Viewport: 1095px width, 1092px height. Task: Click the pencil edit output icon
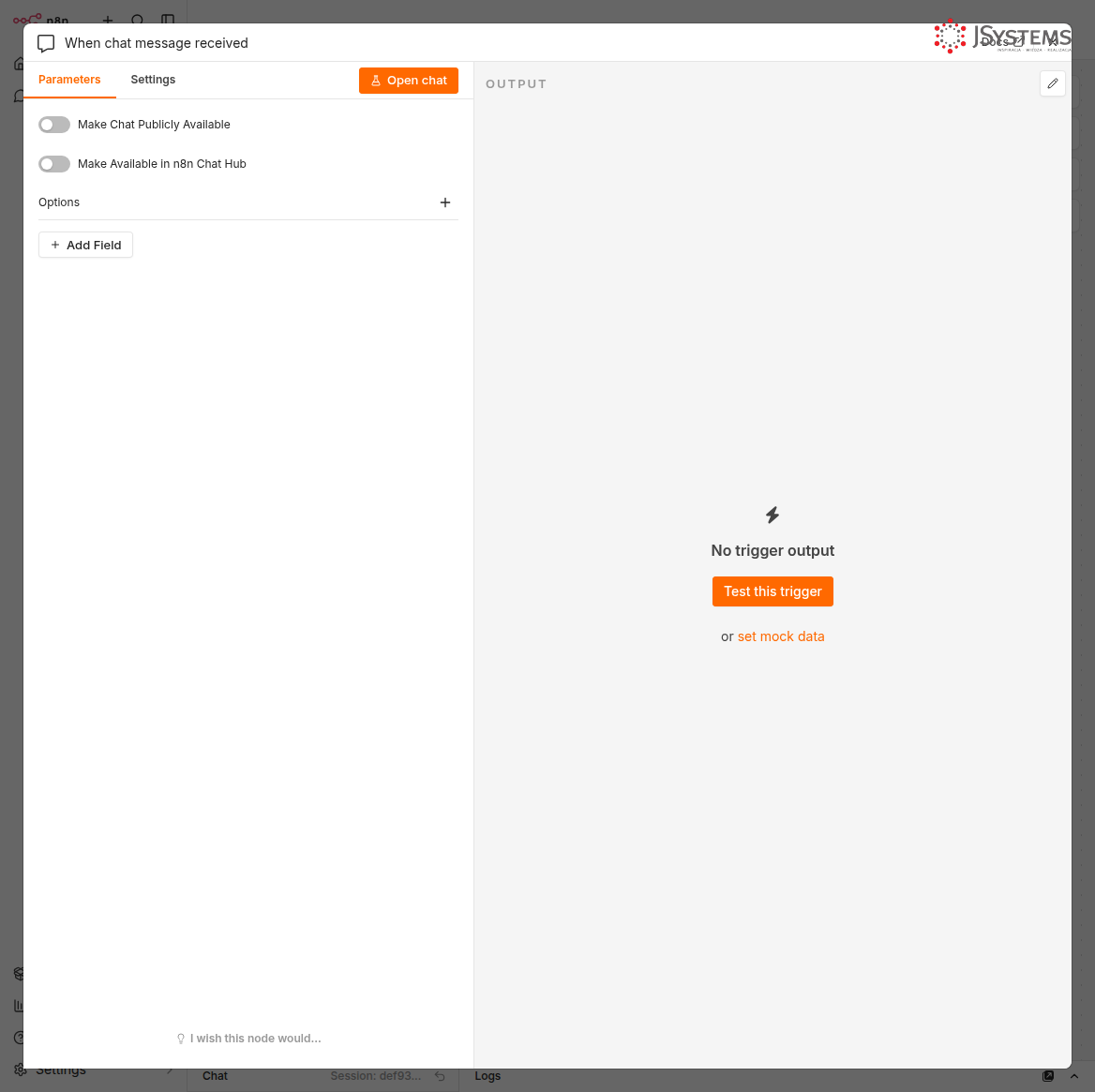[1053, 83]
